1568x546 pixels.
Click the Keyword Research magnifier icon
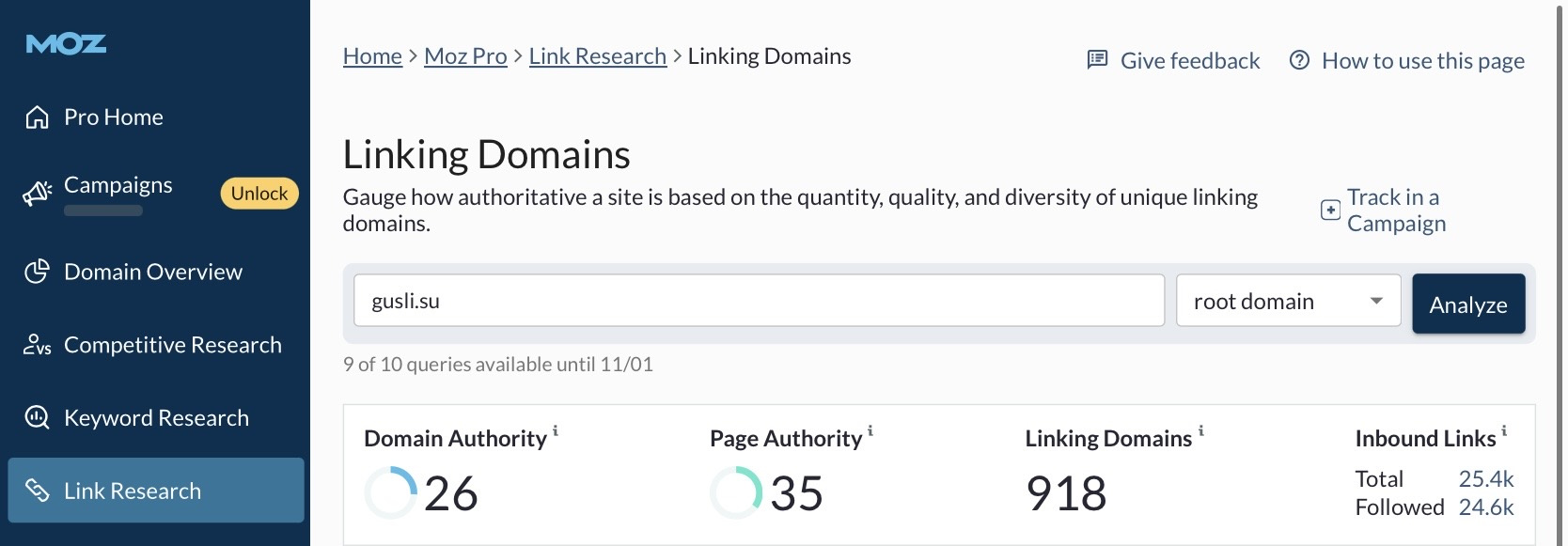coord(37,417)
